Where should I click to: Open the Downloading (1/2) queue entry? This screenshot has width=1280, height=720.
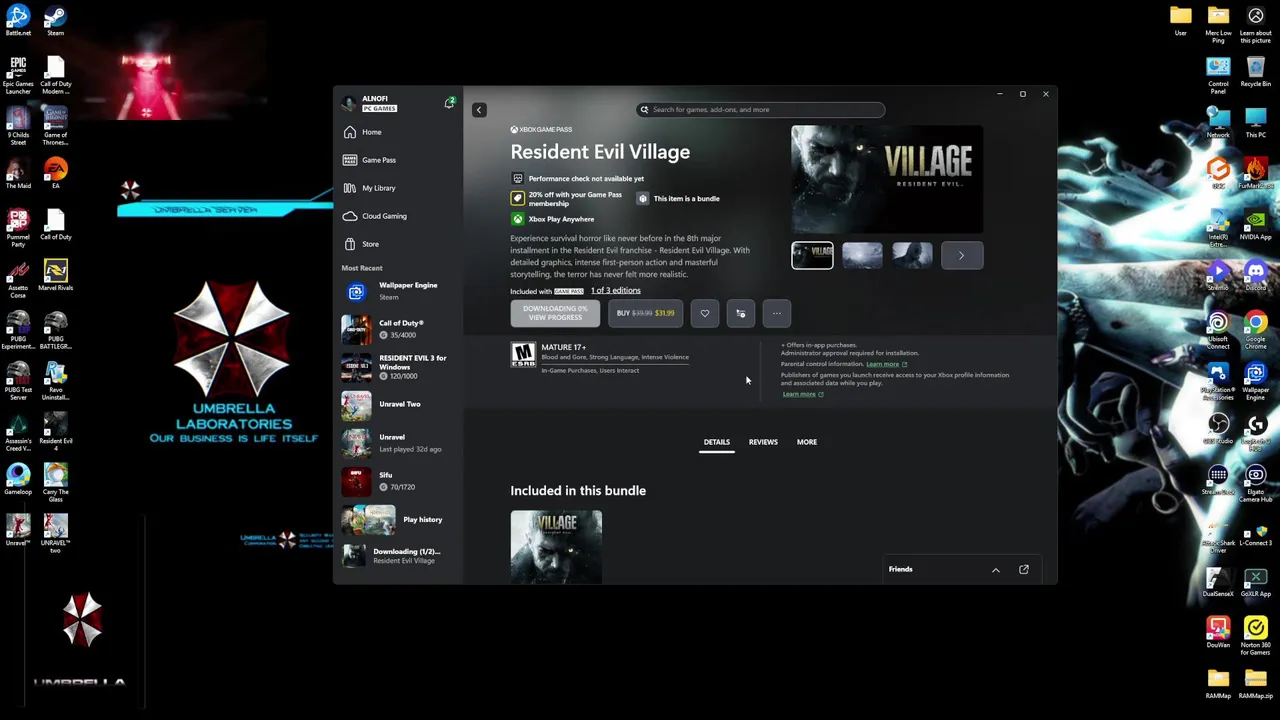(398, 556)
